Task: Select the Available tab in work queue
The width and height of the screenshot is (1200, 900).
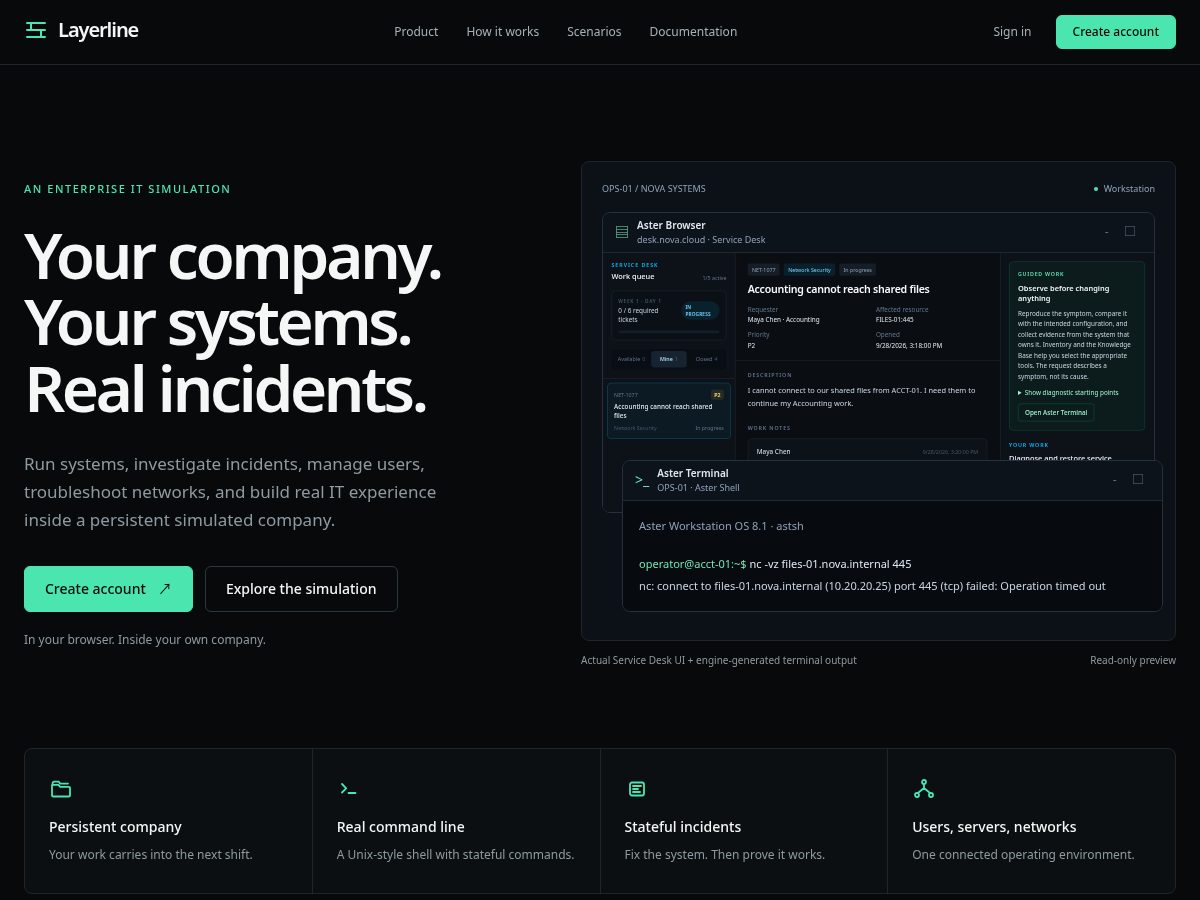Action: (631, 359)
